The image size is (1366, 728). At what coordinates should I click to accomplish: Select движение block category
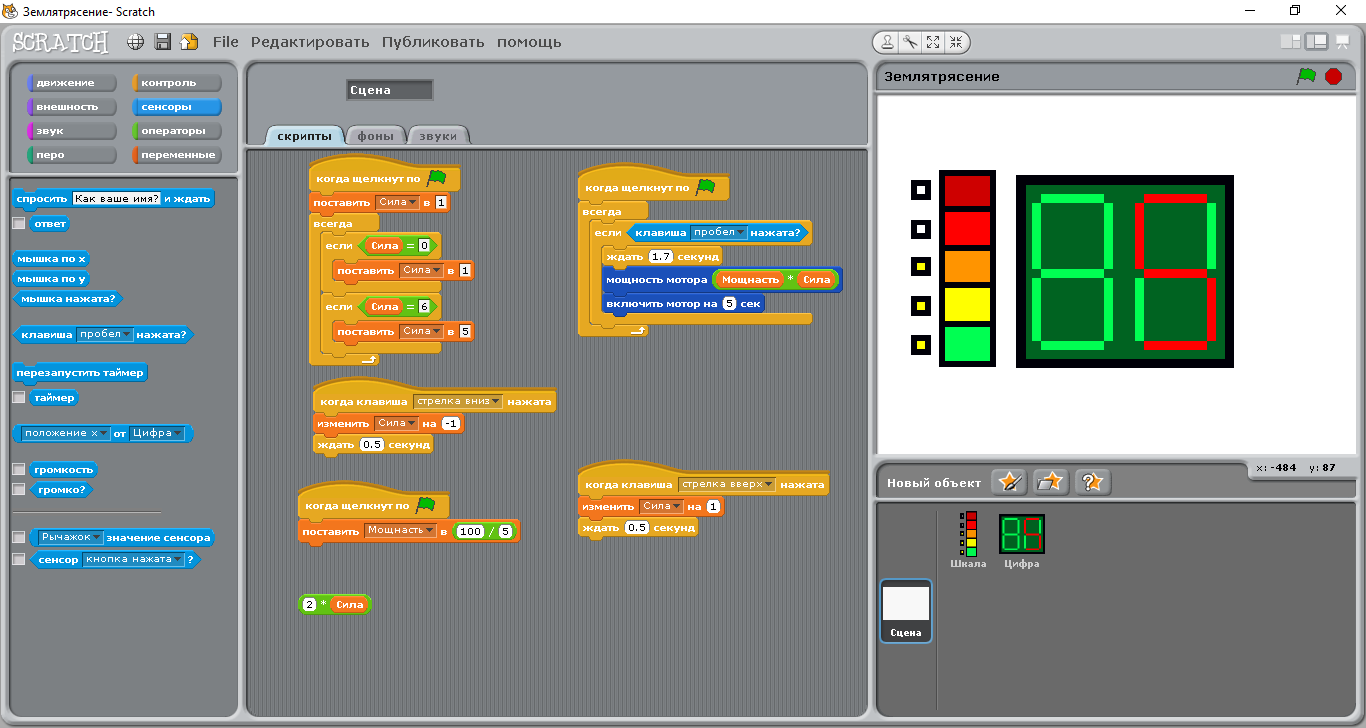pyautogui.click(x=72, y=83)
